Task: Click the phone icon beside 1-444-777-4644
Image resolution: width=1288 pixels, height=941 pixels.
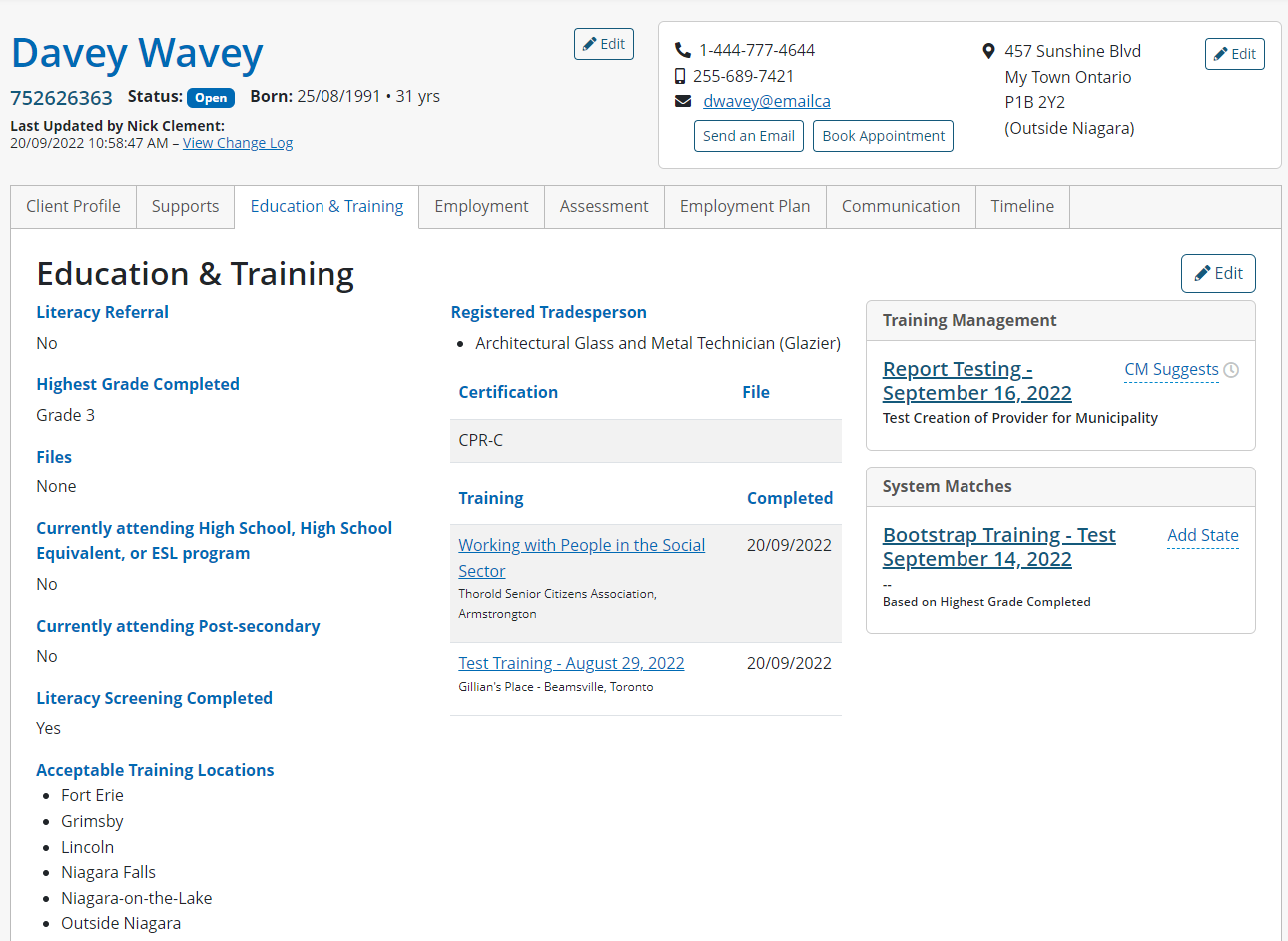Action: (683, 50)
